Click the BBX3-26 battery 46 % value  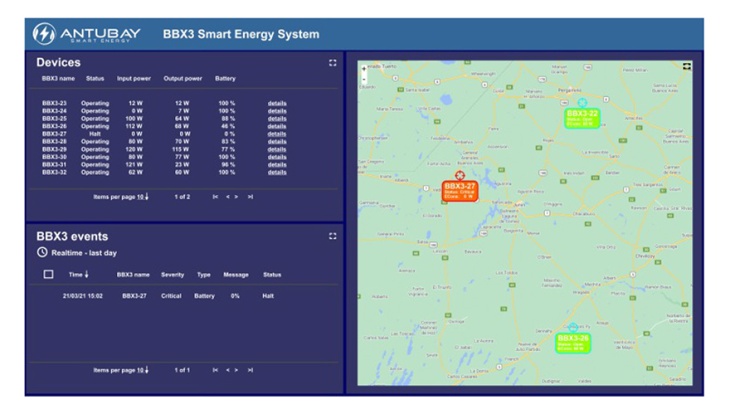[x=228, y=126]
